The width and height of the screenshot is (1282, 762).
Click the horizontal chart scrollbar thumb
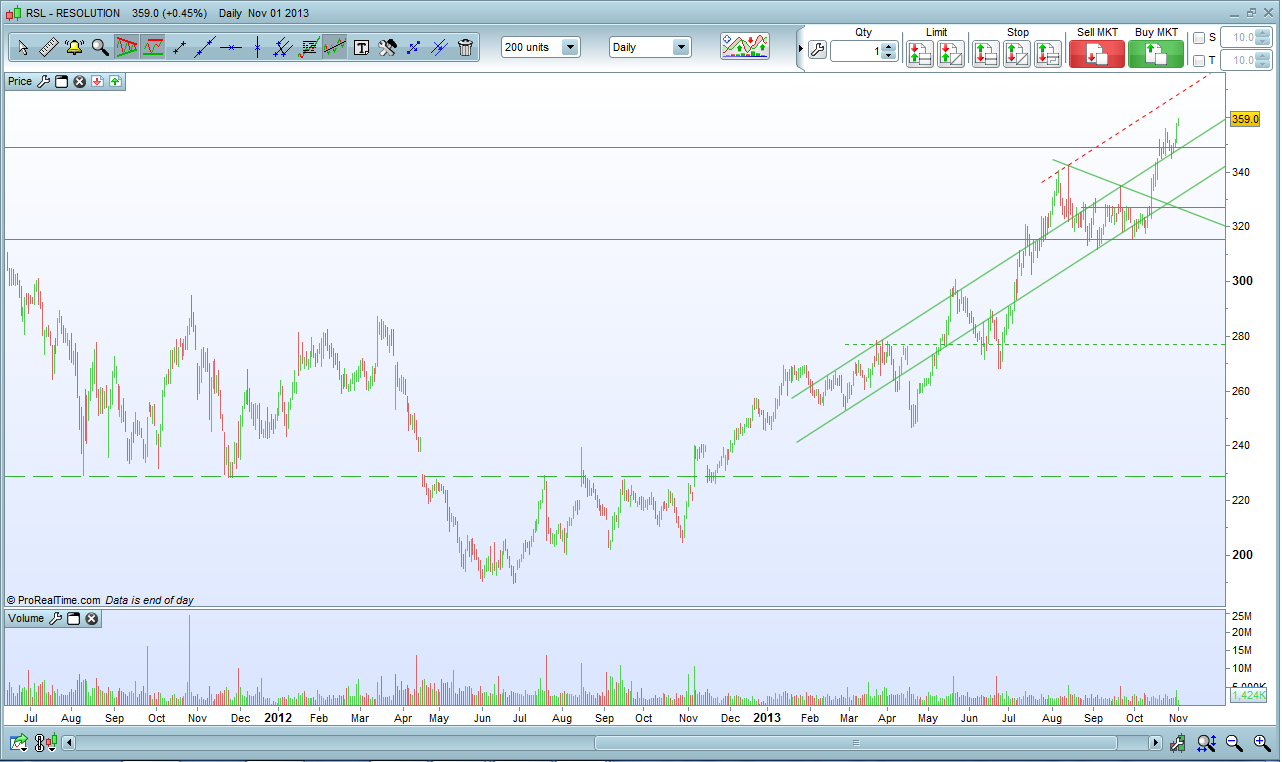click(x=855, y=743)
